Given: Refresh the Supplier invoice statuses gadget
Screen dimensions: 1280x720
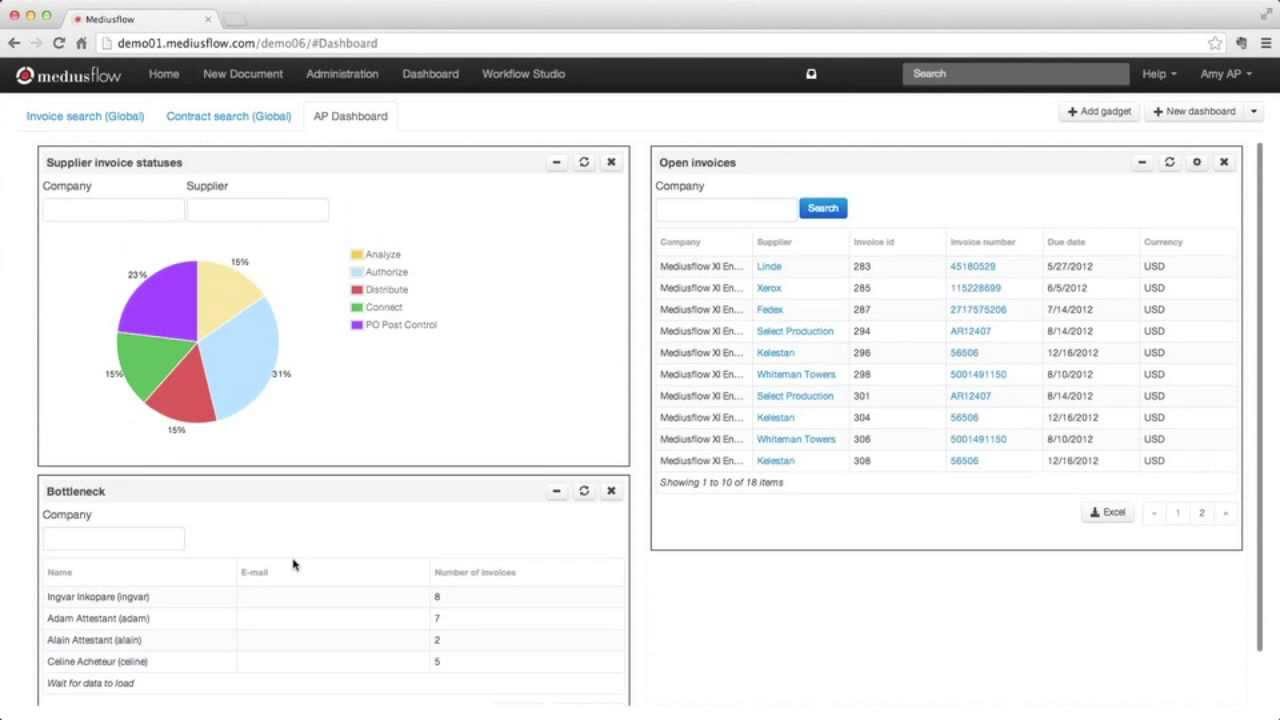Looking at the screenshot, I should 584,162.
